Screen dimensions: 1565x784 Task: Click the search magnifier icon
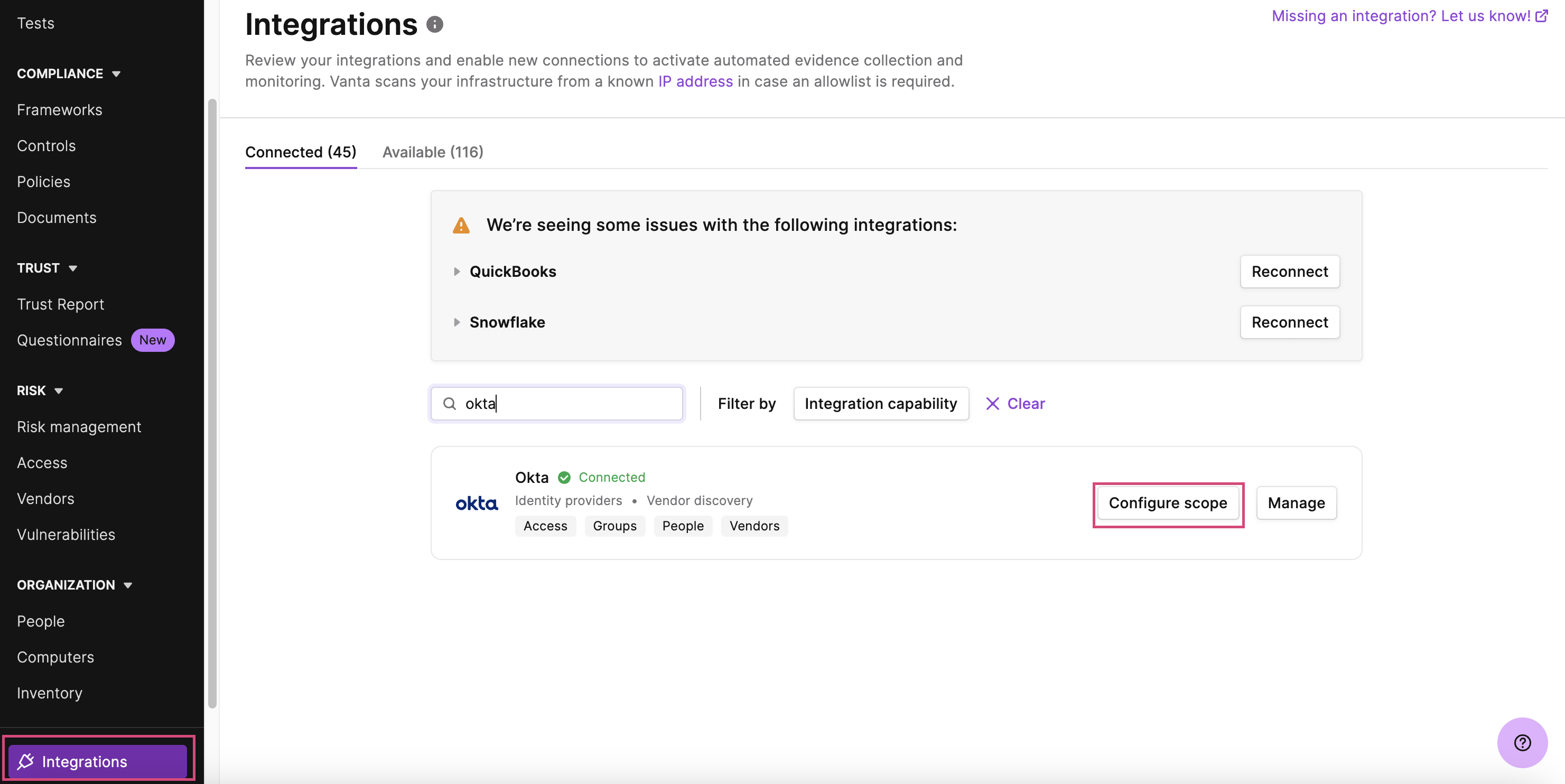(x=450, y=404)
